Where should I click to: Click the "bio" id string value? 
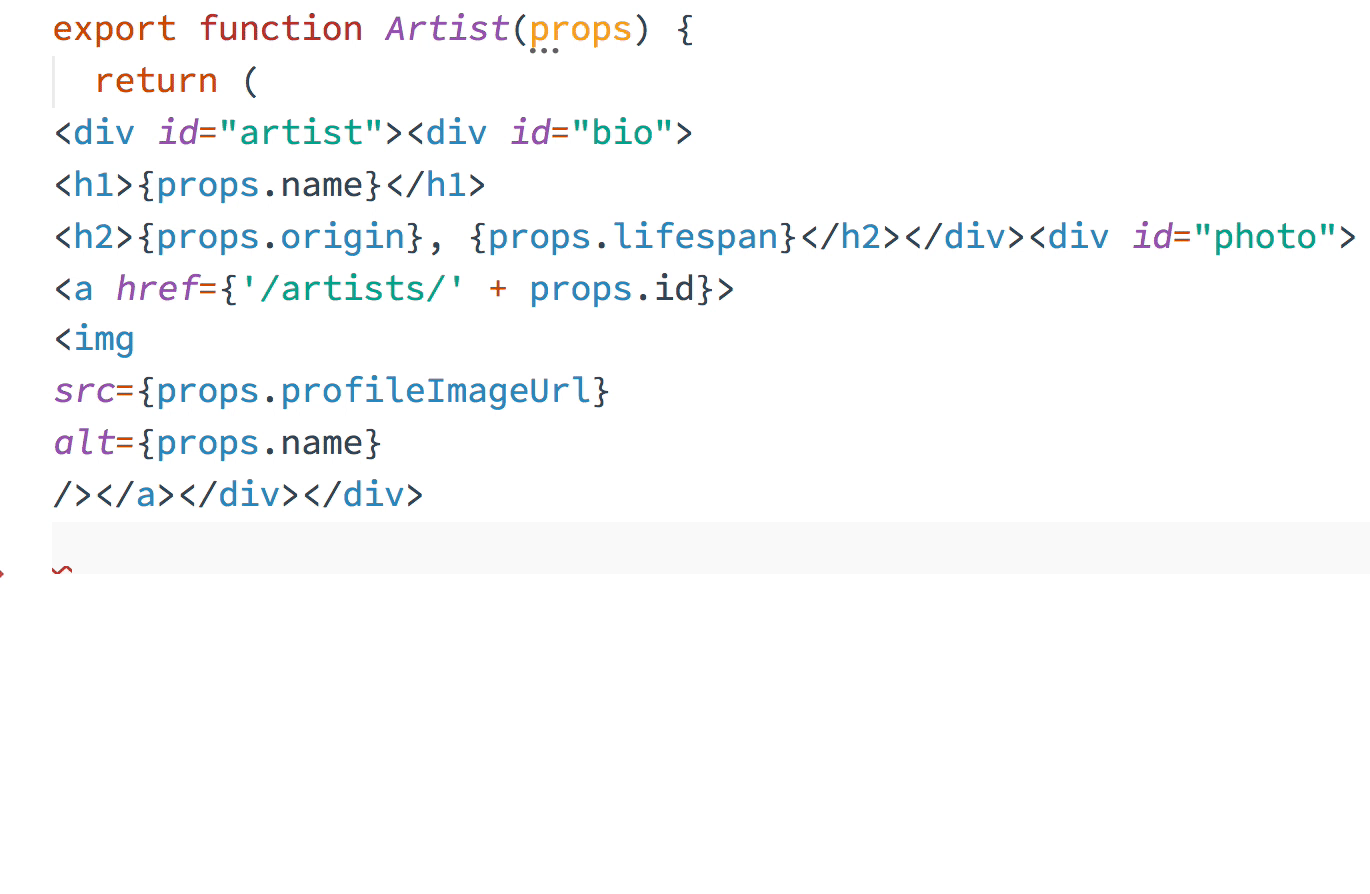coord(623,132)
